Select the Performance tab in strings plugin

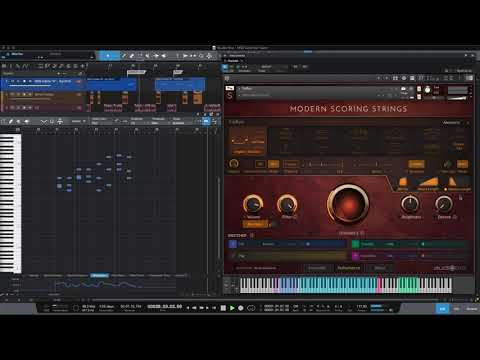click(x=349, y=268)
